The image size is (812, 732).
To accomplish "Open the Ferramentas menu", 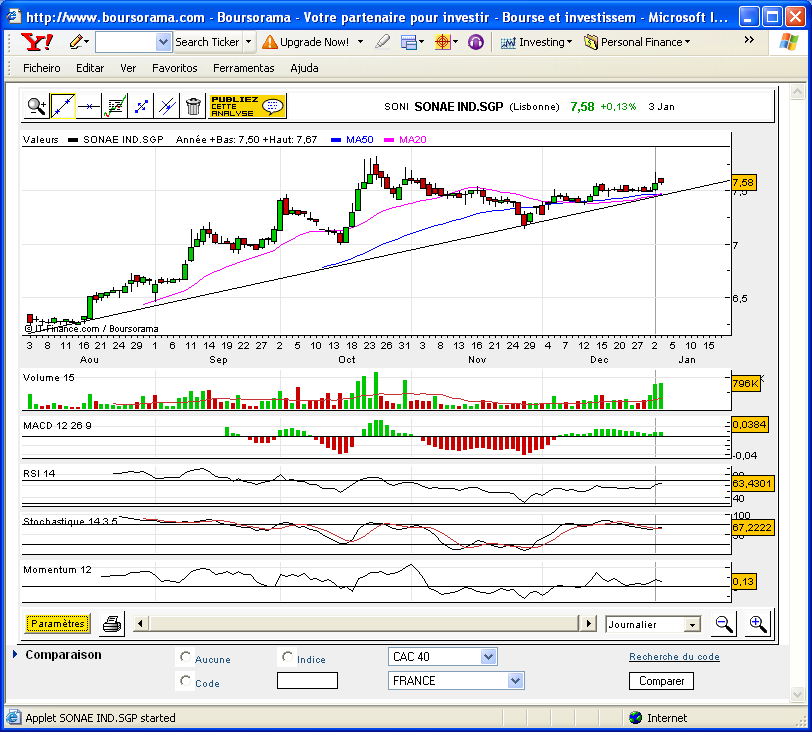I will coord(243,68).
